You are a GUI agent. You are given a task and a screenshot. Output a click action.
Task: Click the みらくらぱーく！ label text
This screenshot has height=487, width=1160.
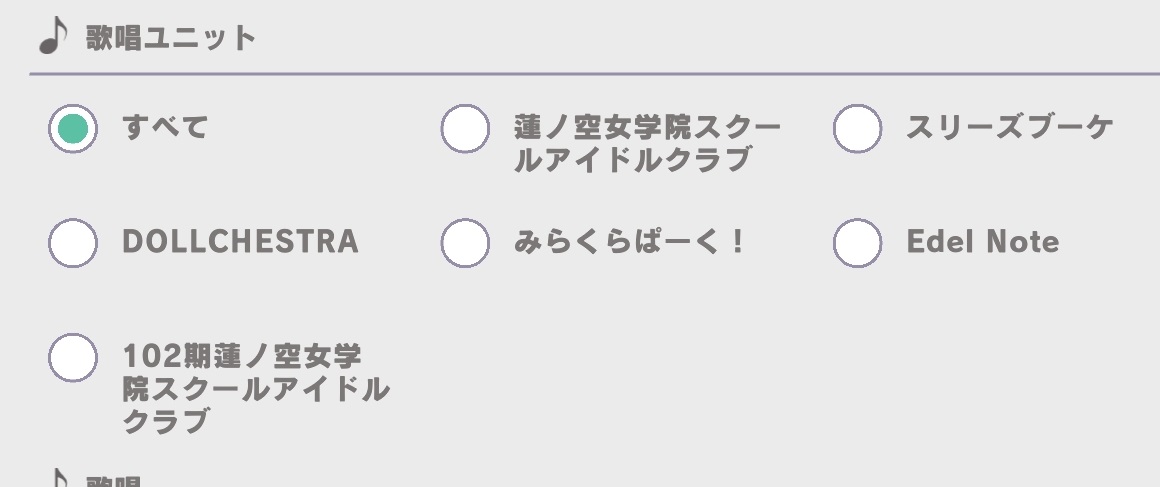coord(629,243)
